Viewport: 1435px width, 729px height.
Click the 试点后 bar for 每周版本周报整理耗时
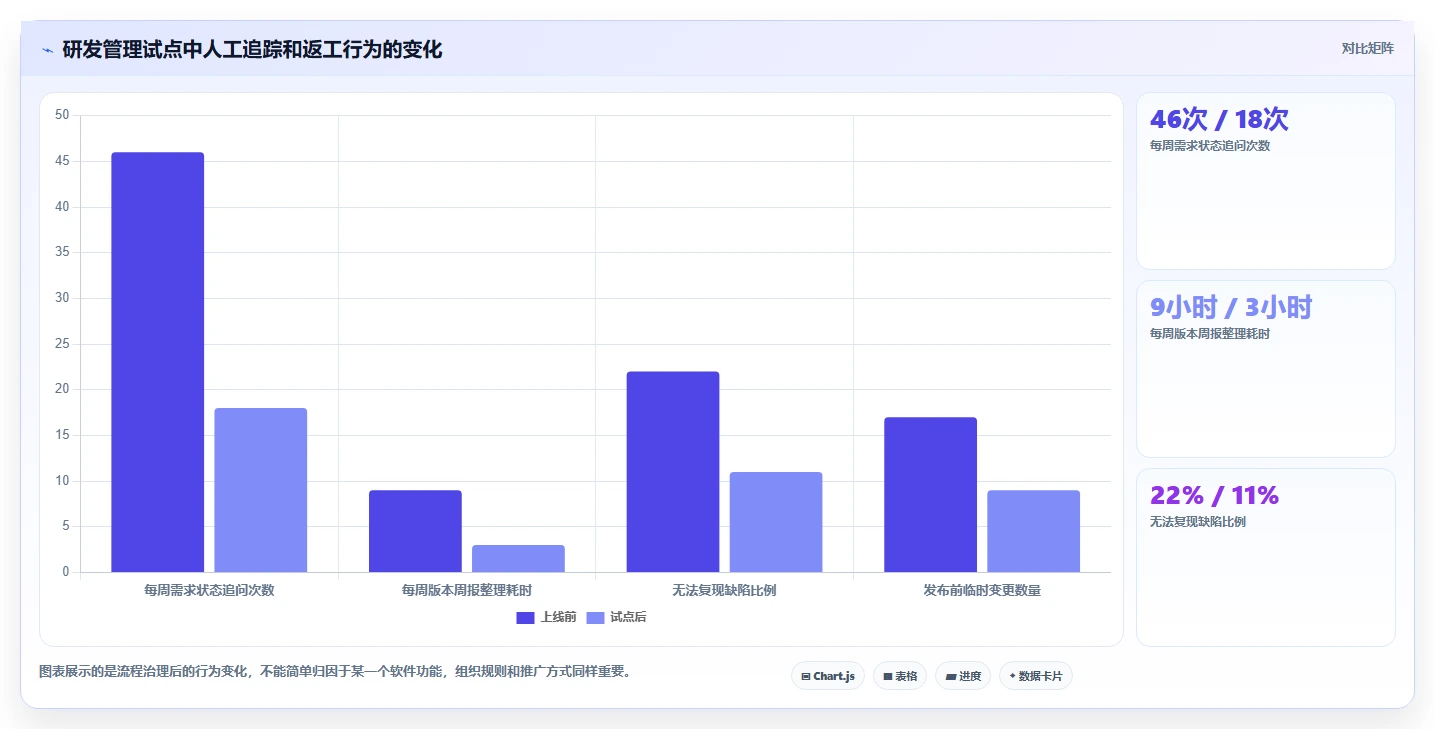point(518,559)
